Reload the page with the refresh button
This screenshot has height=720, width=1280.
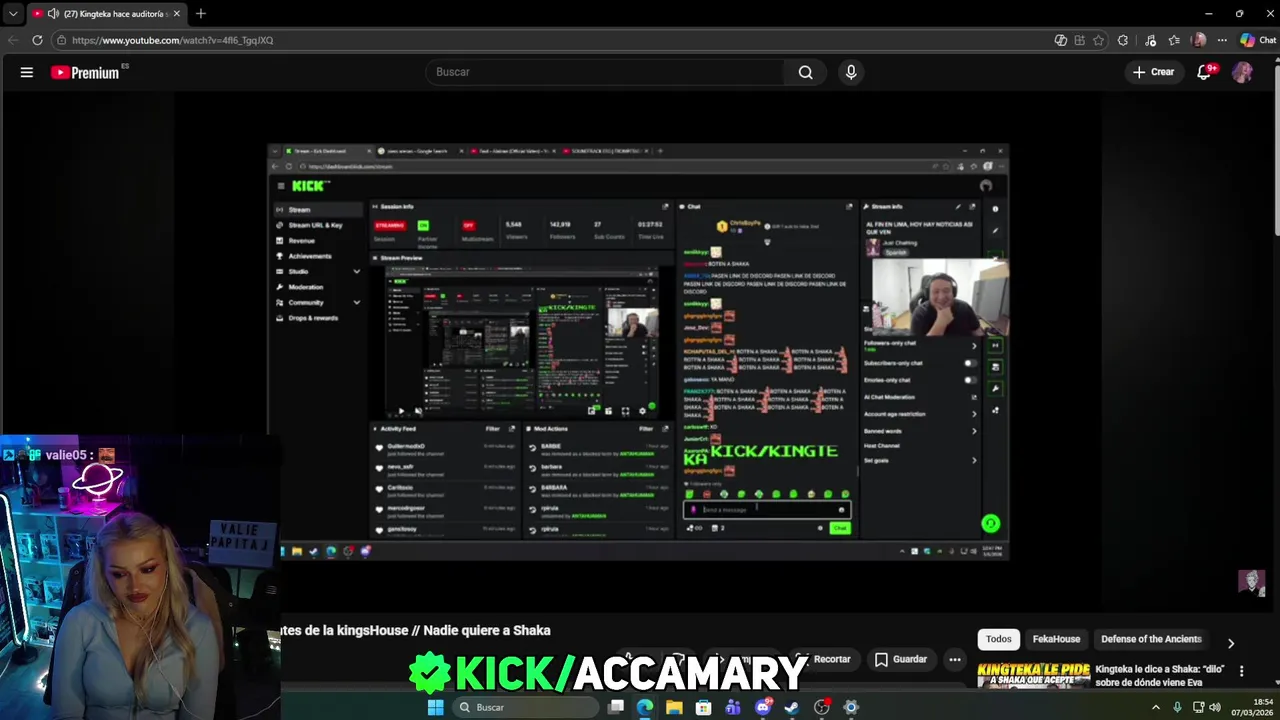37,40
